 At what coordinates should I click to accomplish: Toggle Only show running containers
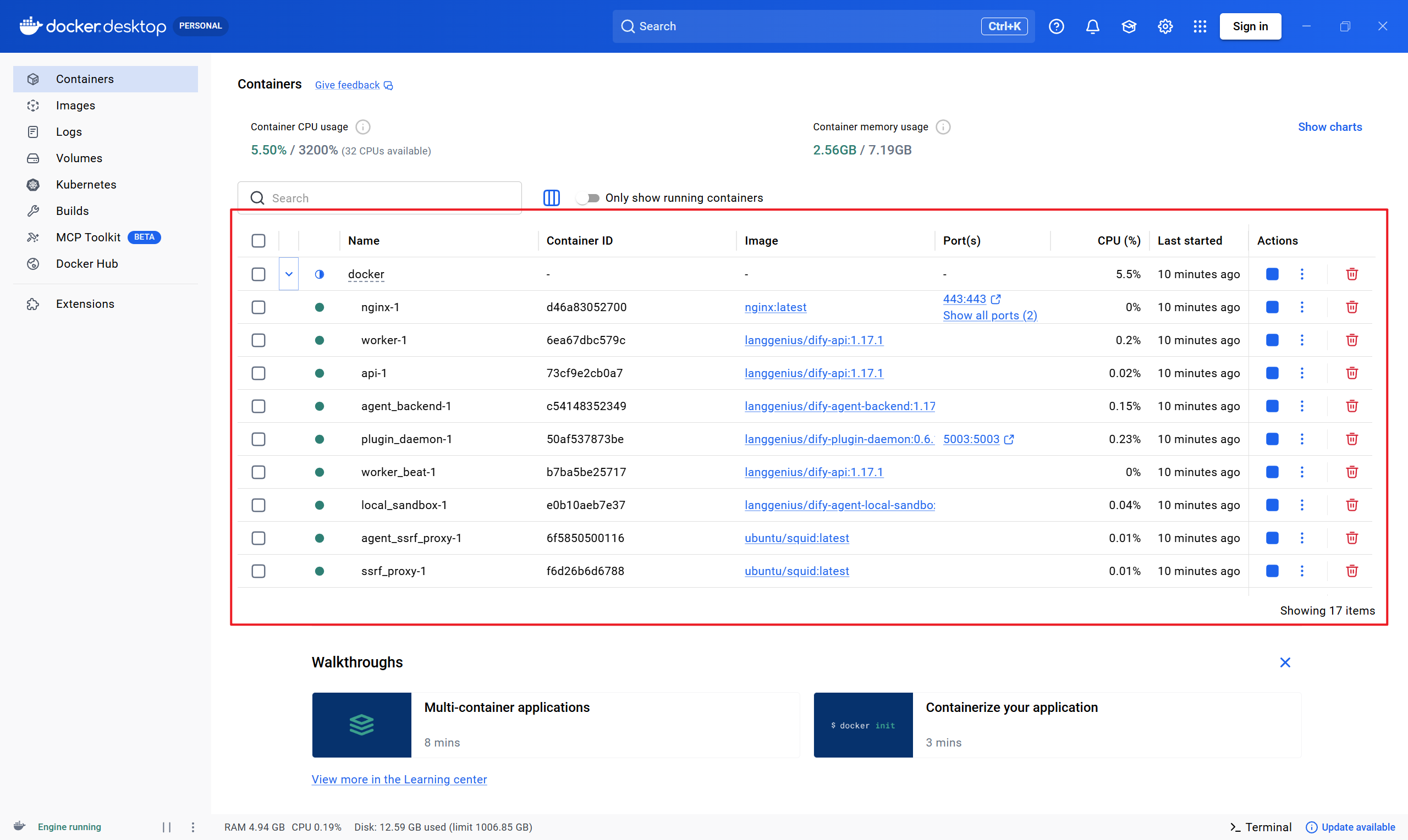587,197
